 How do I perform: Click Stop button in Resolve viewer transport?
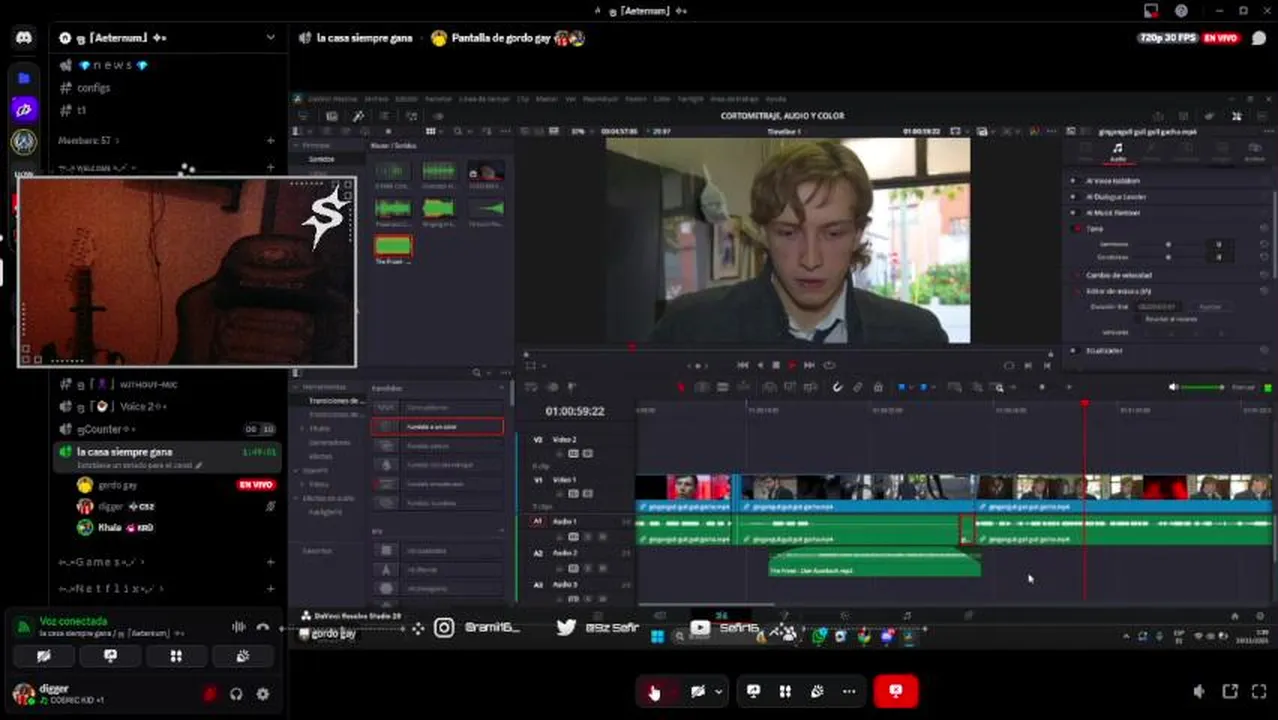pos(775,365)
